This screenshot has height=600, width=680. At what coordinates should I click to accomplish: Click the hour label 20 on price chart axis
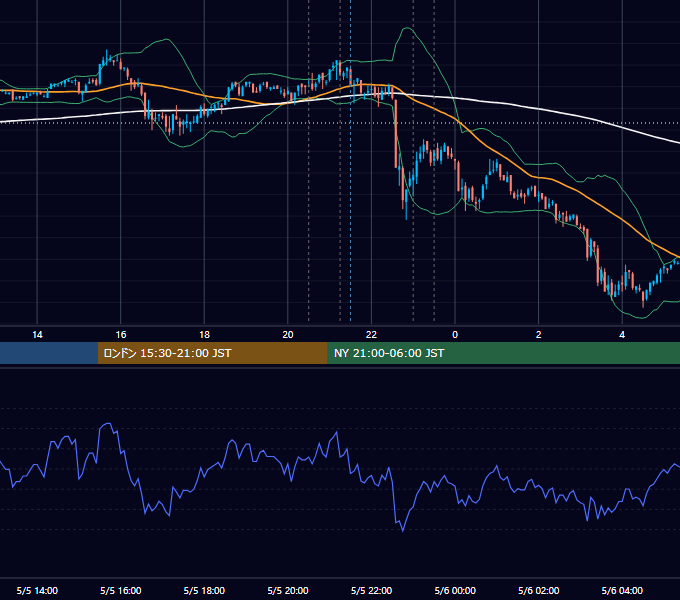pos(288,335)
